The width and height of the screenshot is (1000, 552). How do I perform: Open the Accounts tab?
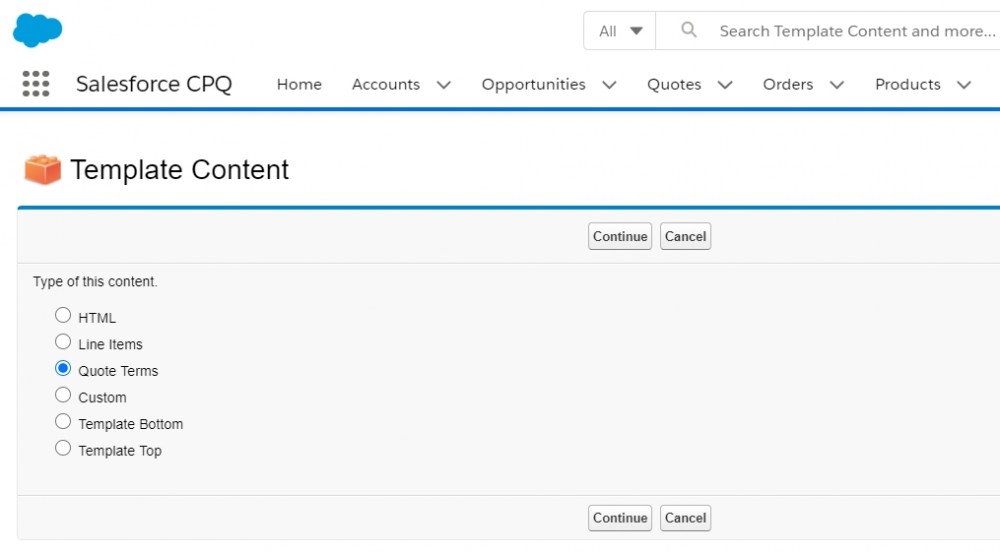(x=386, y=84)
